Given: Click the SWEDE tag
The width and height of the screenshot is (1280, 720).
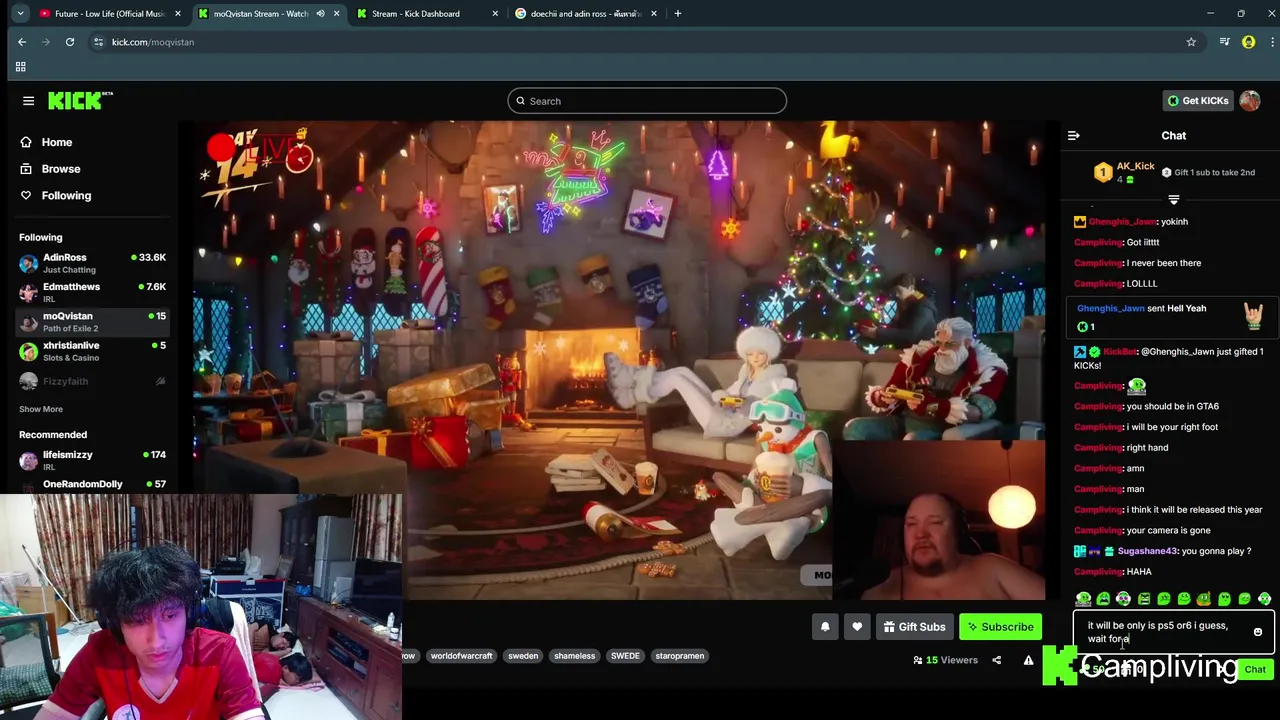Looking at the screenshot, I should point(625,656).
